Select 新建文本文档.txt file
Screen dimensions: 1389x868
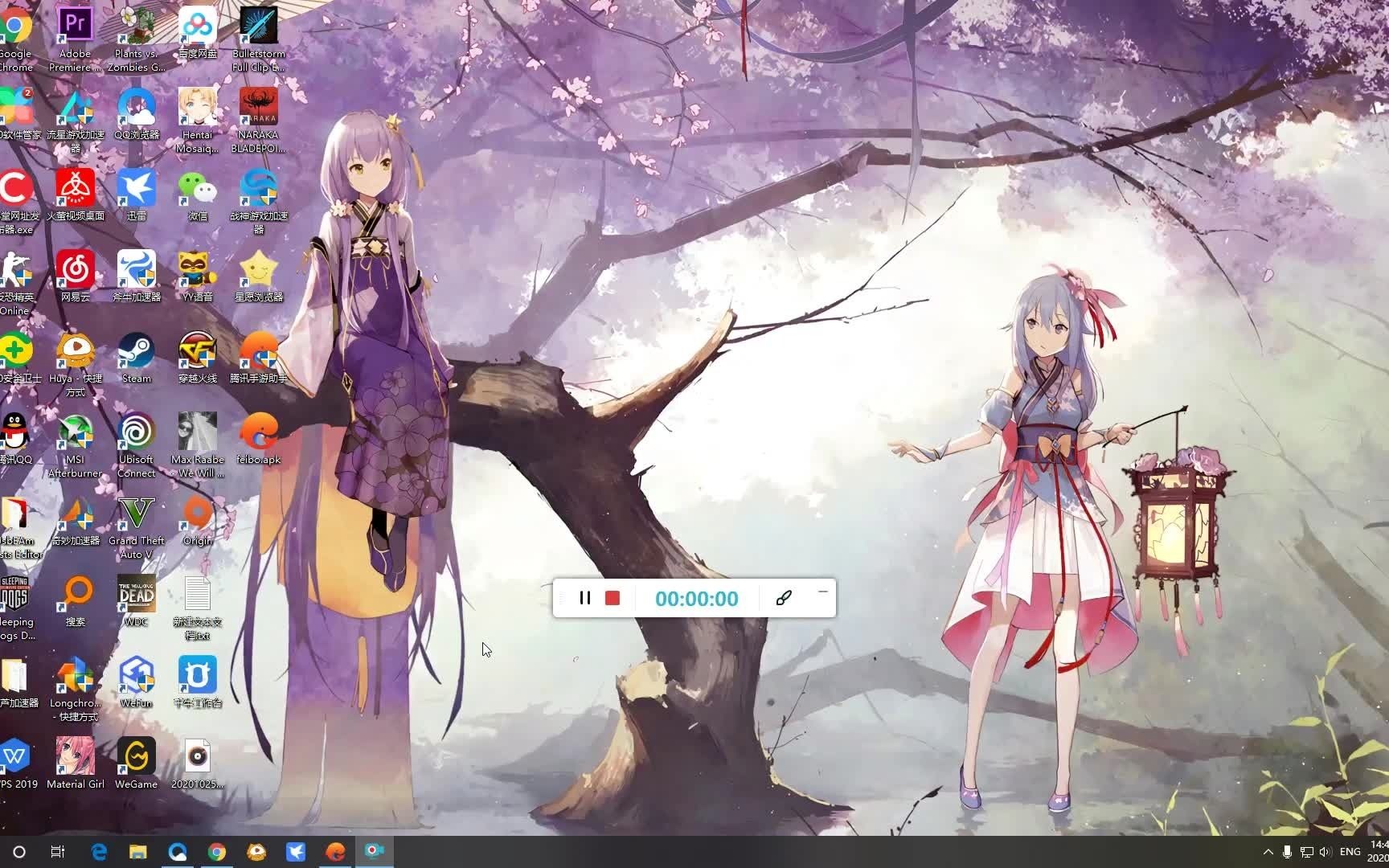click(198, 607)
